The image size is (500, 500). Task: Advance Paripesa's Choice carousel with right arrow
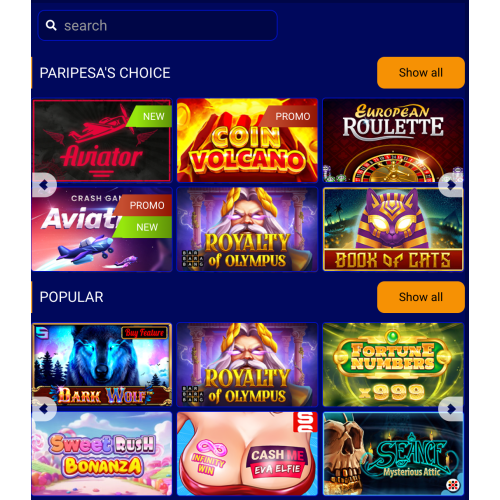[451, 185]
